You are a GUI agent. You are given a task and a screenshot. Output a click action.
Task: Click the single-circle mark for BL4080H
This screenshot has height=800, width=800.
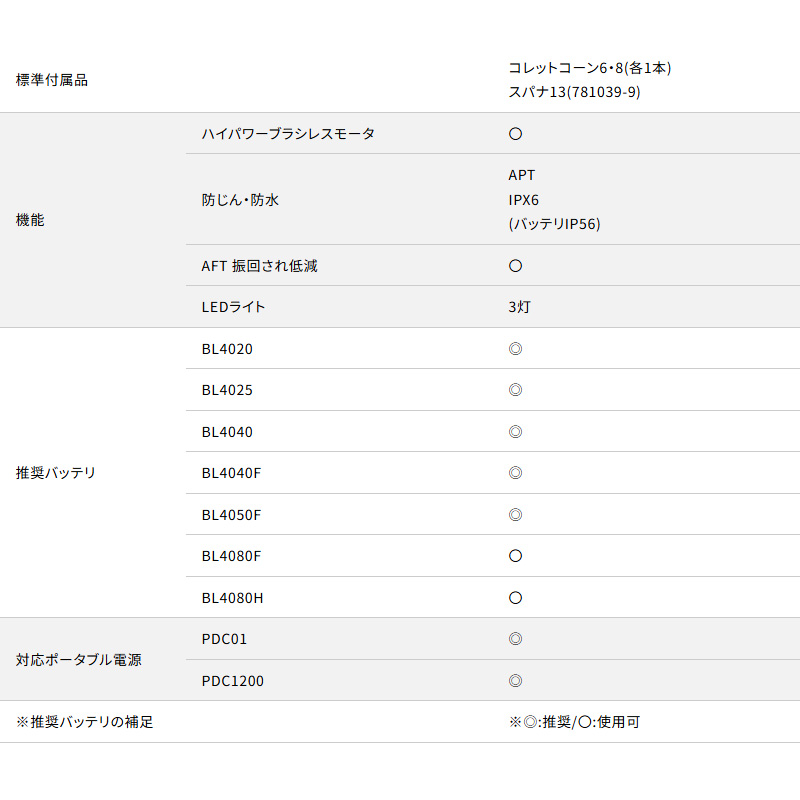[515, 597]
